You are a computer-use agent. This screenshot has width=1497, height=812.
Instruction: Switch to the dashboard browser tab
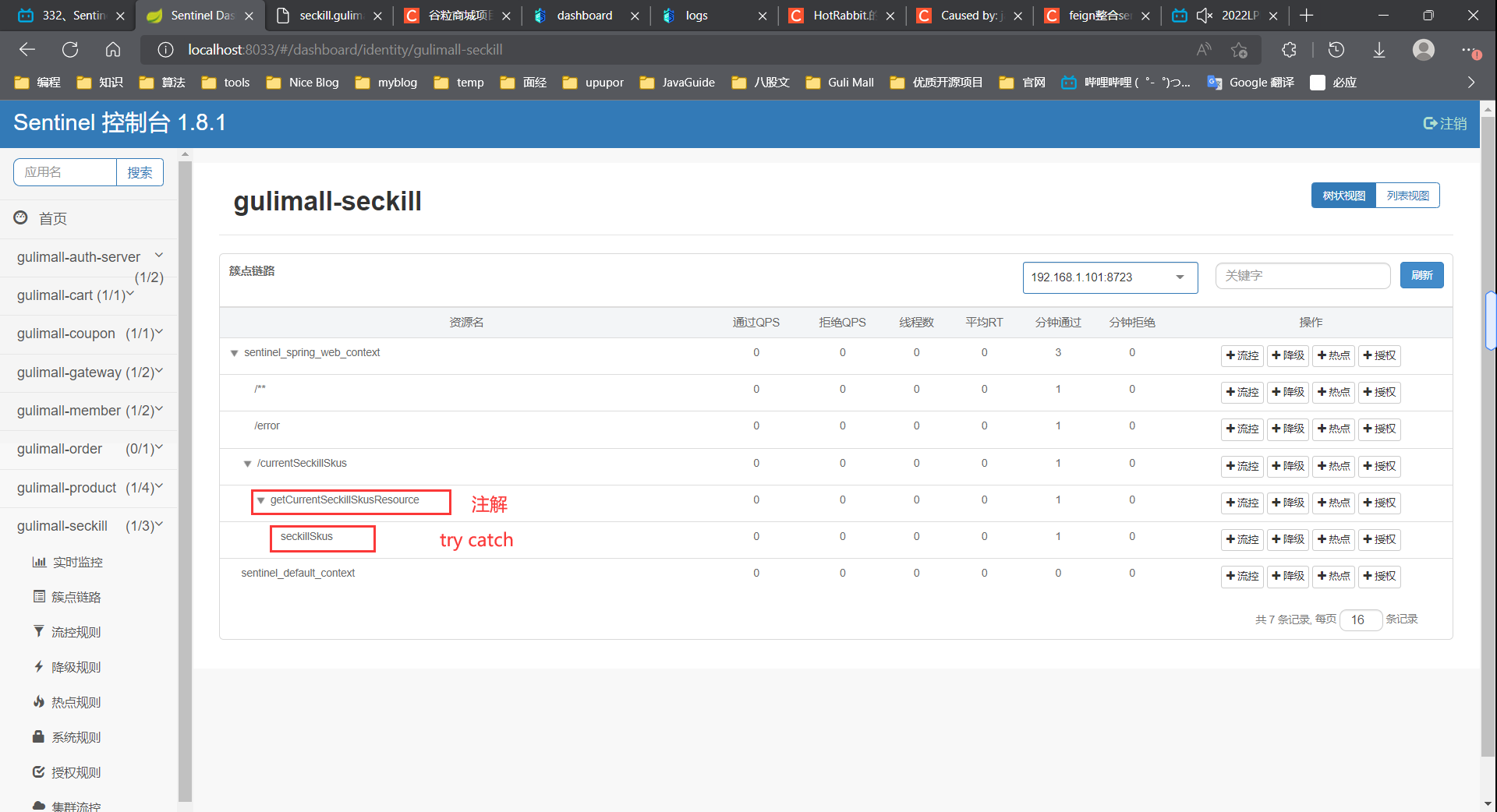click(x=584, y=16)
